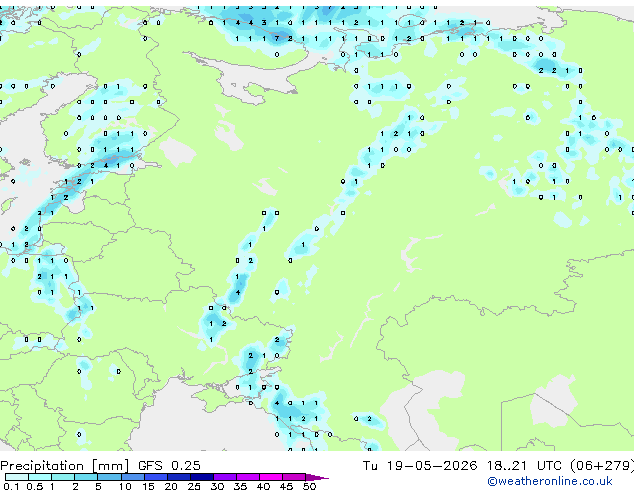The image size is (634, 490).
Task: Click the '(06+279)' run offset text
Action: coord(602,465)
